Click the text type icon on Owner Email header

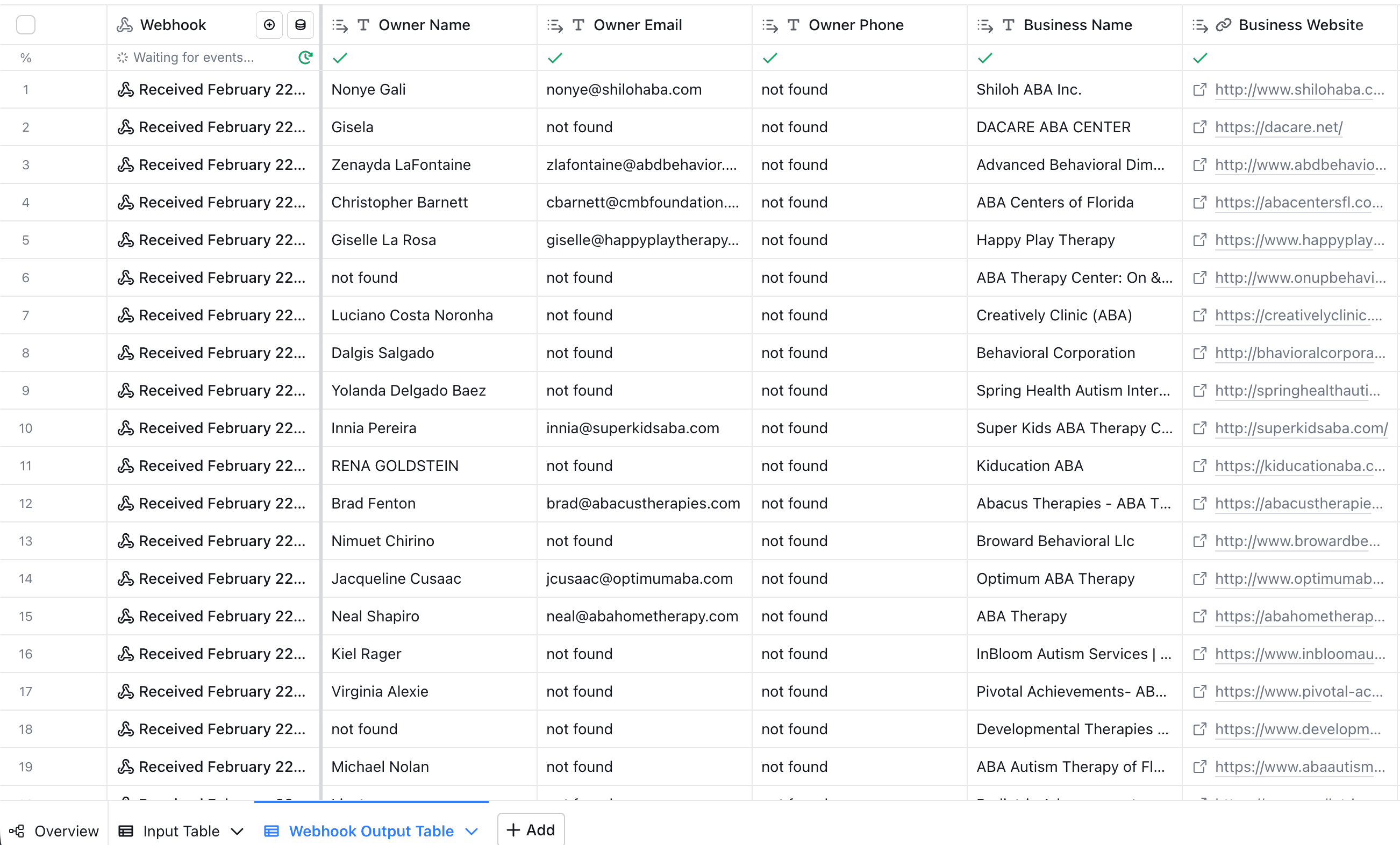click(578, 25)
